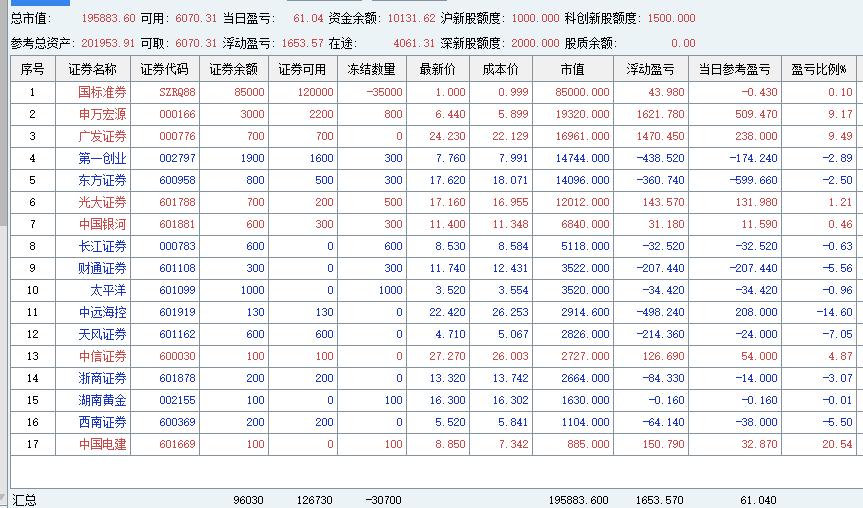This screenshot has width=863, height=508.
Task: Click security code 600958
Action: coord(177,181)
